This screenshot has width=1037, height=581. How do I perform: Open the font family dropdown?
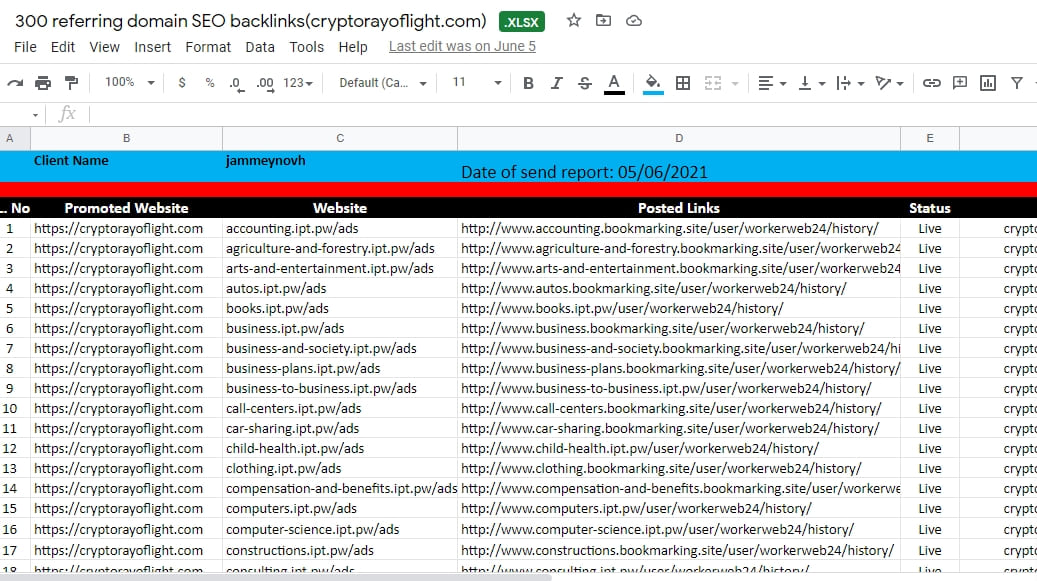[383, 83]
